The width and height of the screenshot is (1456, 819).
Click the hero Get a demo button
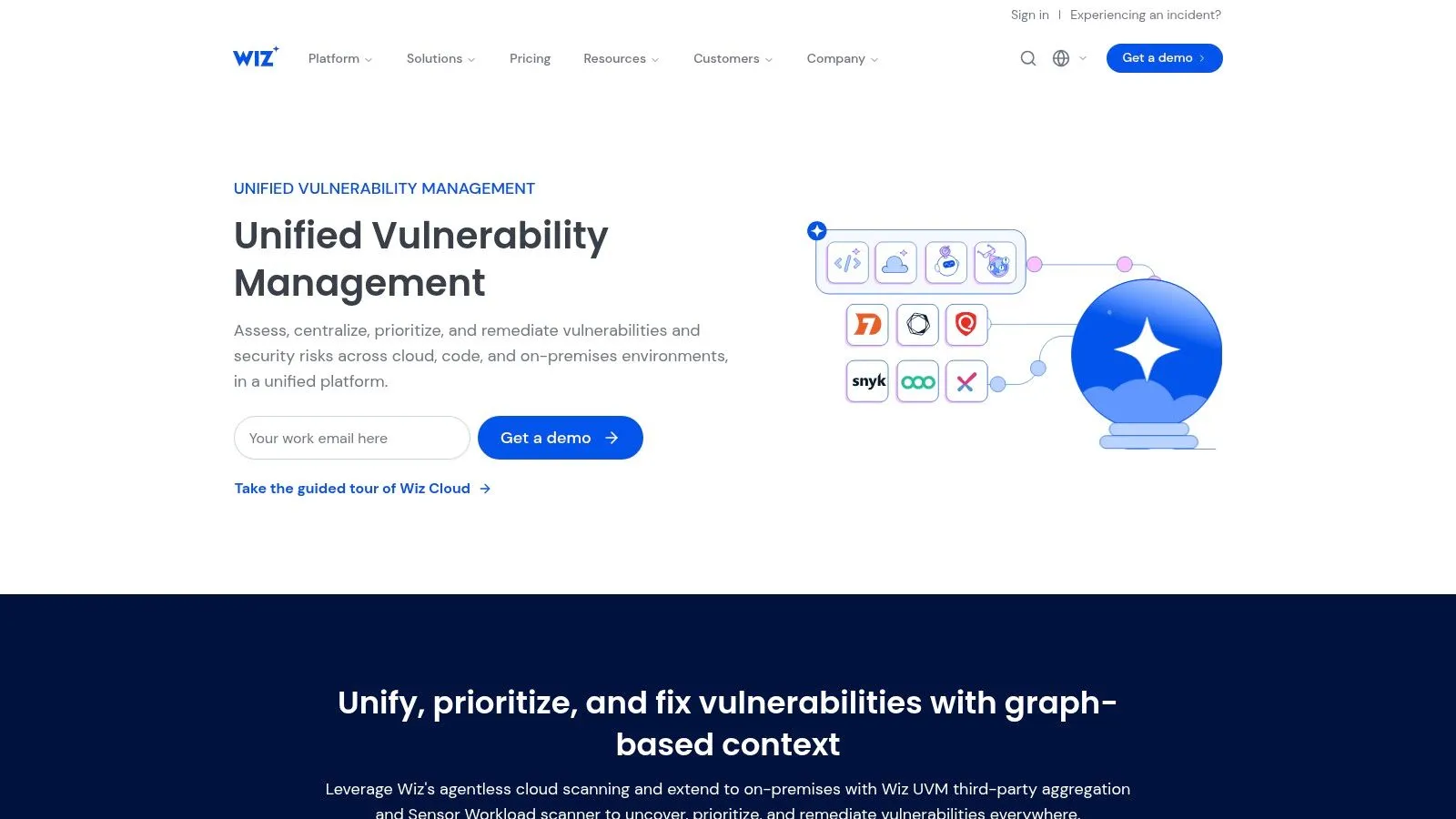[561, 438]
